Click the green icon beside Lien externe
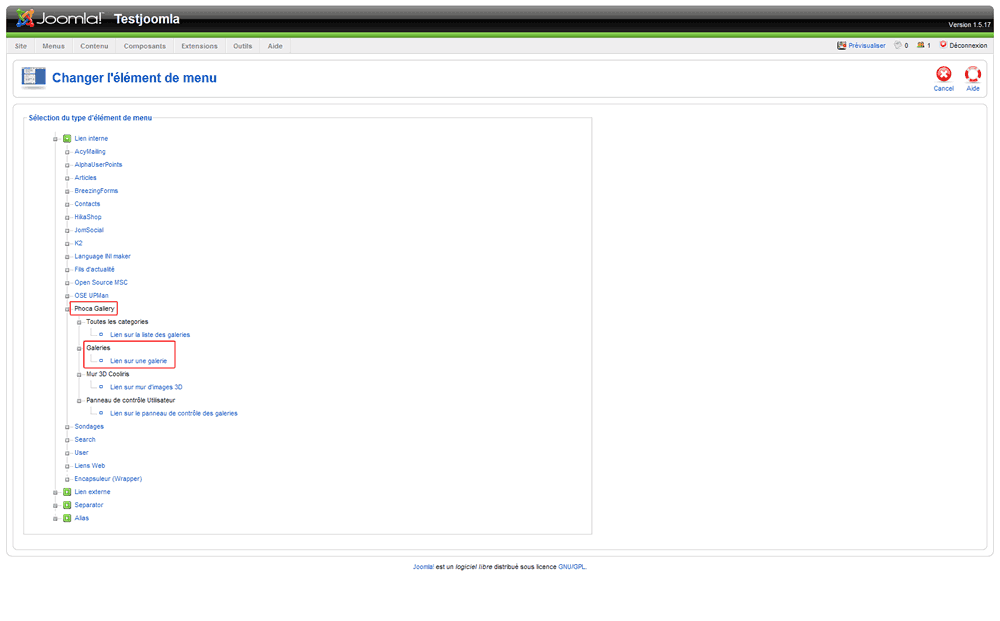The image size is (1000, 621). coord(67,492)
